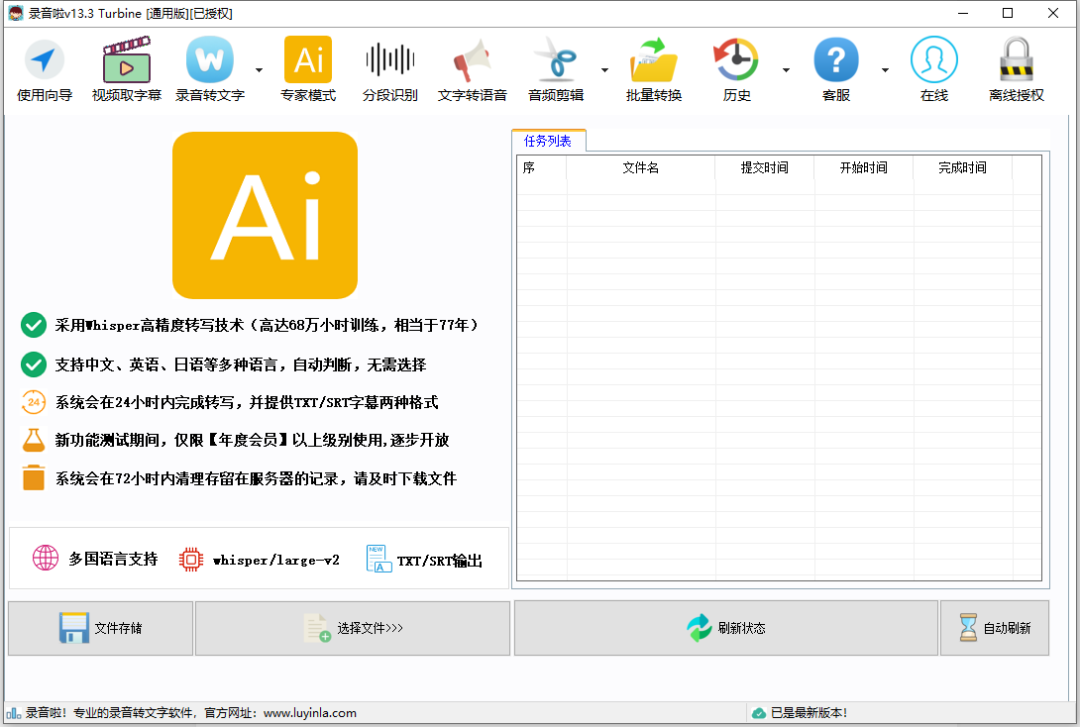This screenshot has width=1080, height=727.
Task: Click the whisper/large-v2 chip icon
Action: coord(191,560)
